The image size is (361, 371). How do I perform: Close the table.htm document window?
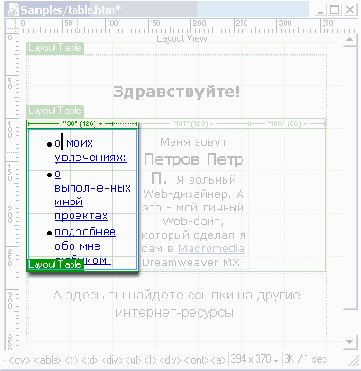(x=350, y=10)
